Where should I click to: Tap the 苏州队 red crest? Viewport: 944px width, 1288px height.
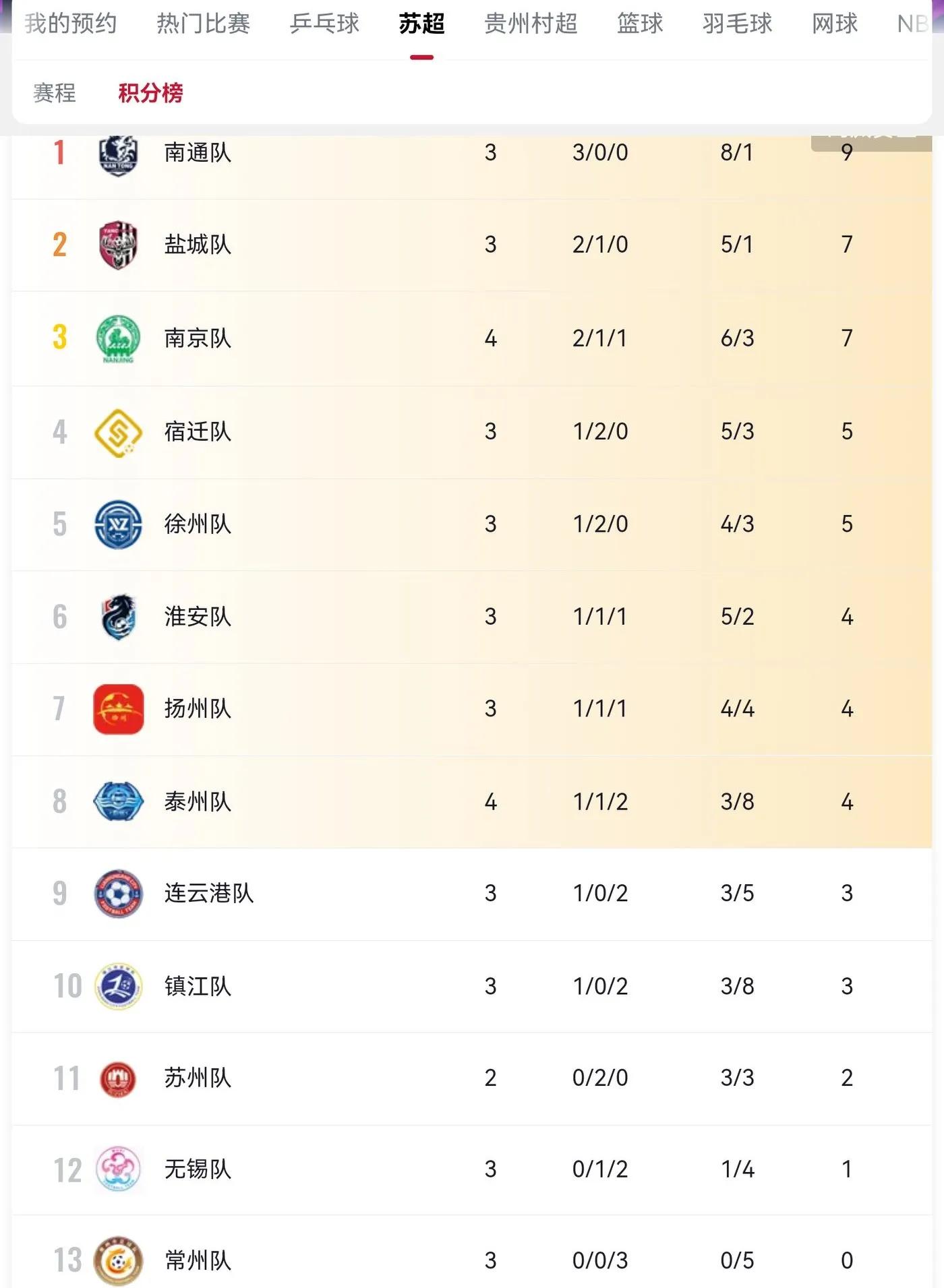coord(118,1078)
